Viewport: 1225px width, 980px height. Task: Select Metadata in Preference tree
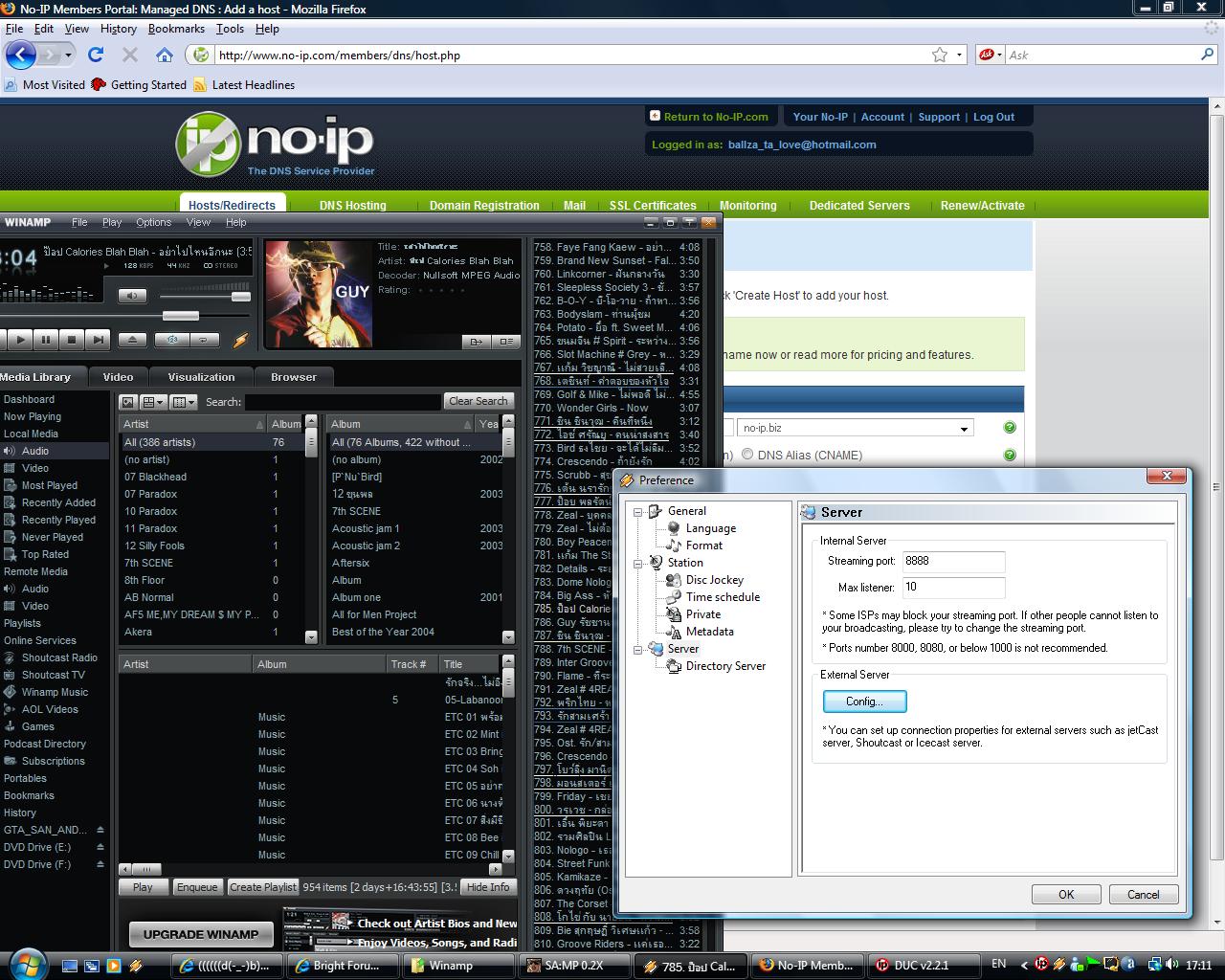(710, 632)
